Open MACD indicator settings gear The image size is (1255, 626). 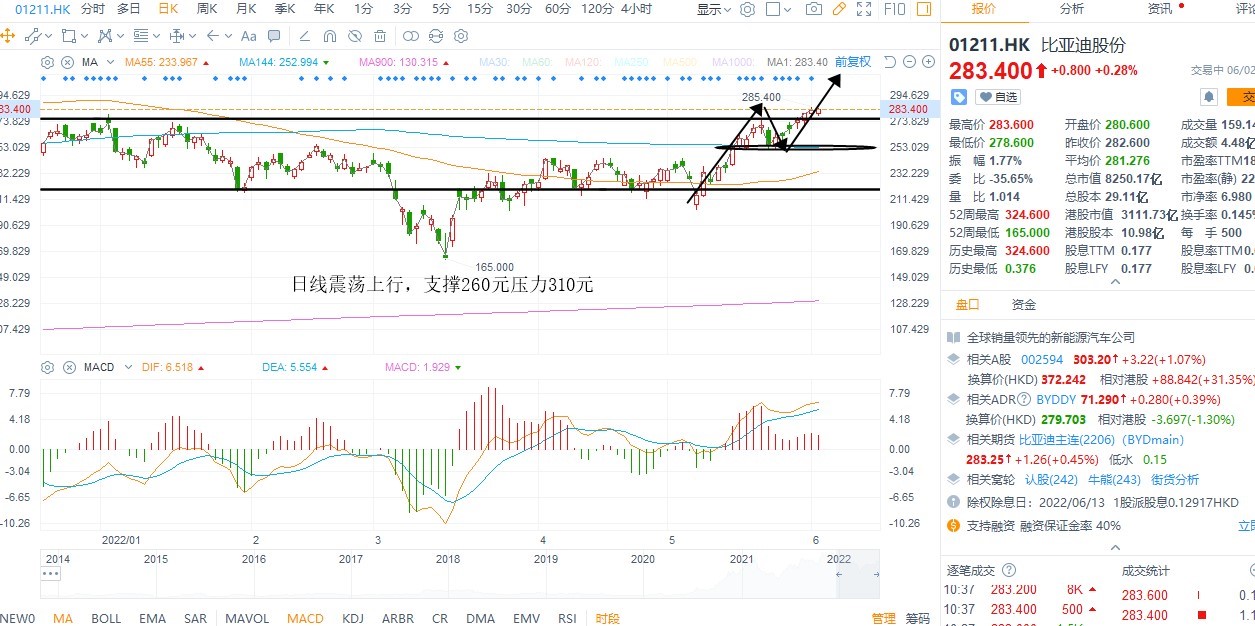(x=47, y=367)
